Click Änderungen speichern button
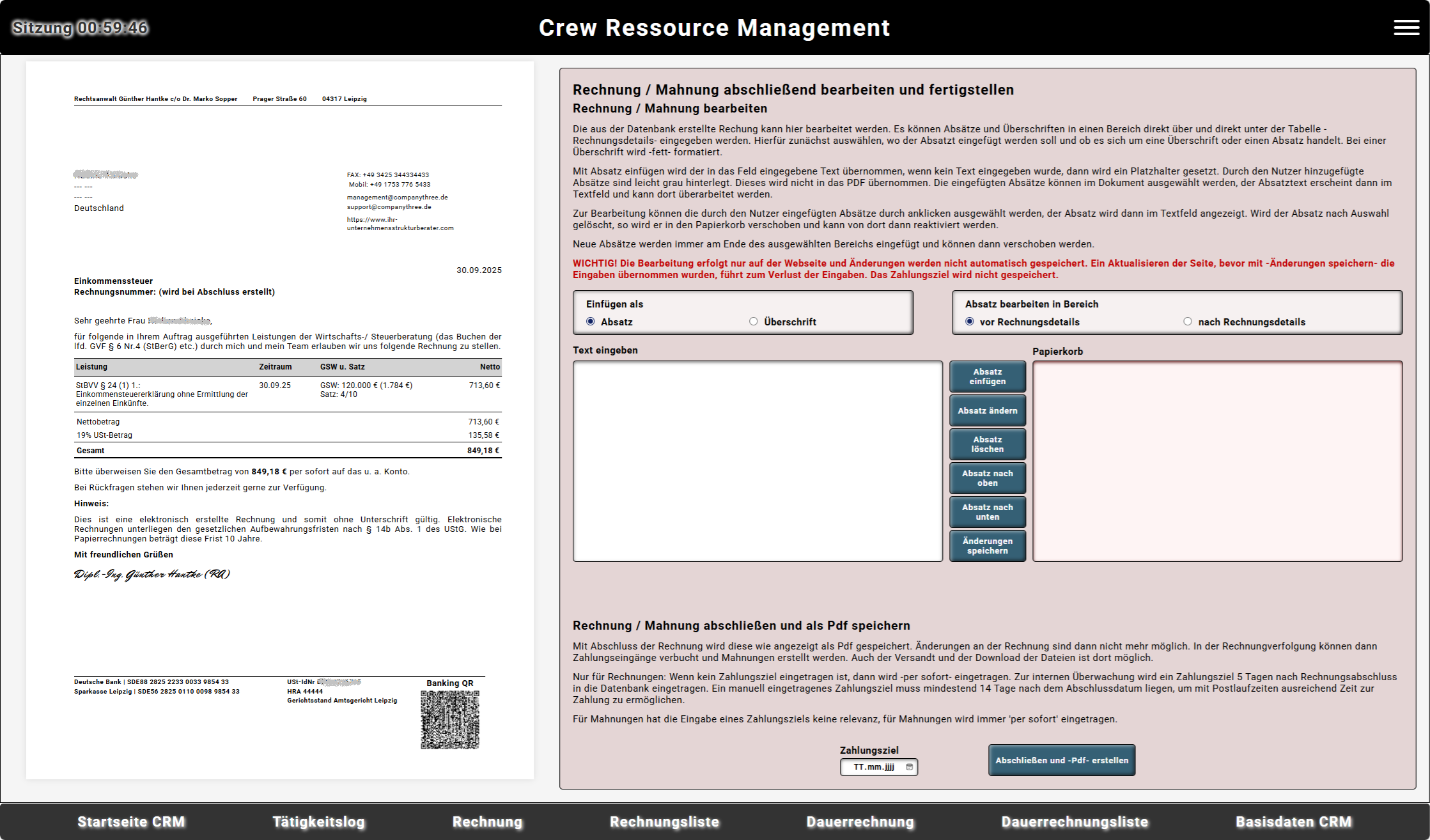 click(x=987, y=546)
